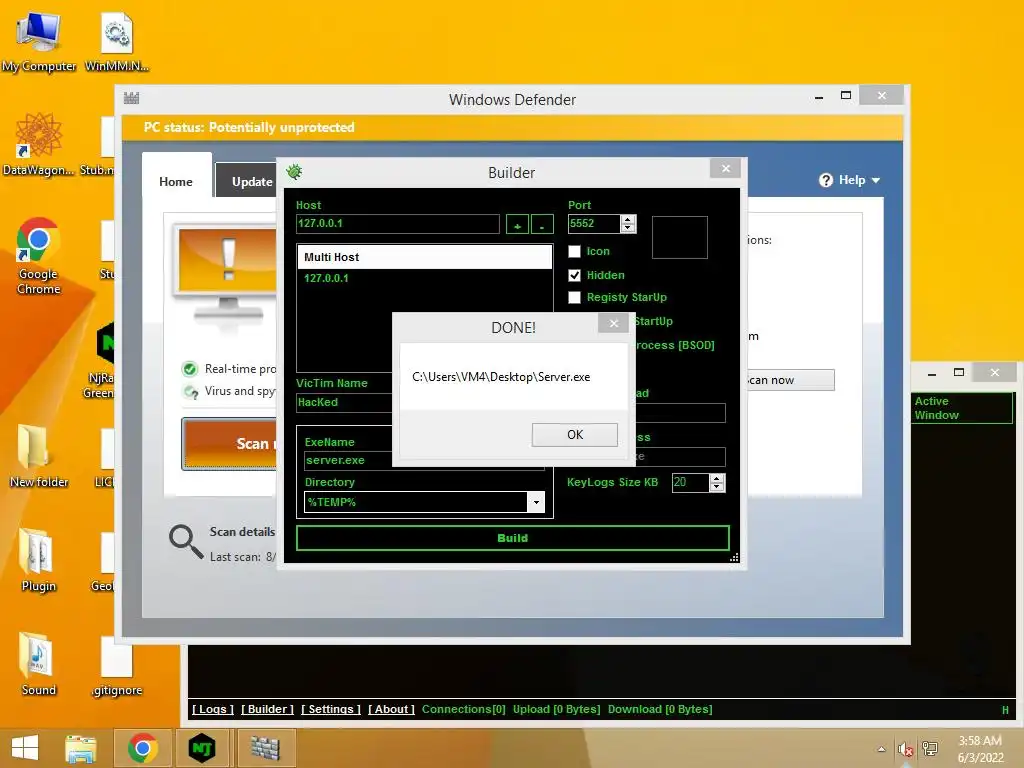Click the orange Scan button in Defender

pyautogui.click(x=230, y=444)
